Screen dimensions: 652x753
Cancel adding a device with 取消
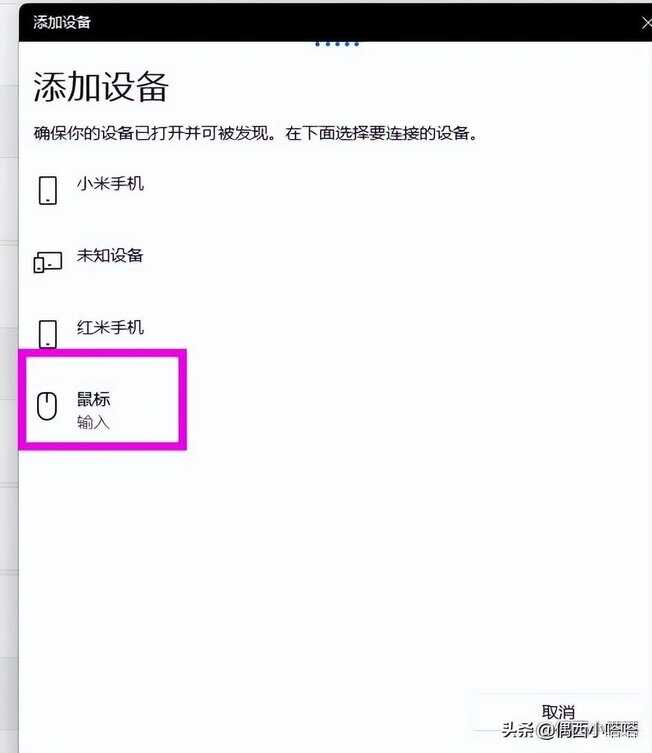[x=558, y=712]
